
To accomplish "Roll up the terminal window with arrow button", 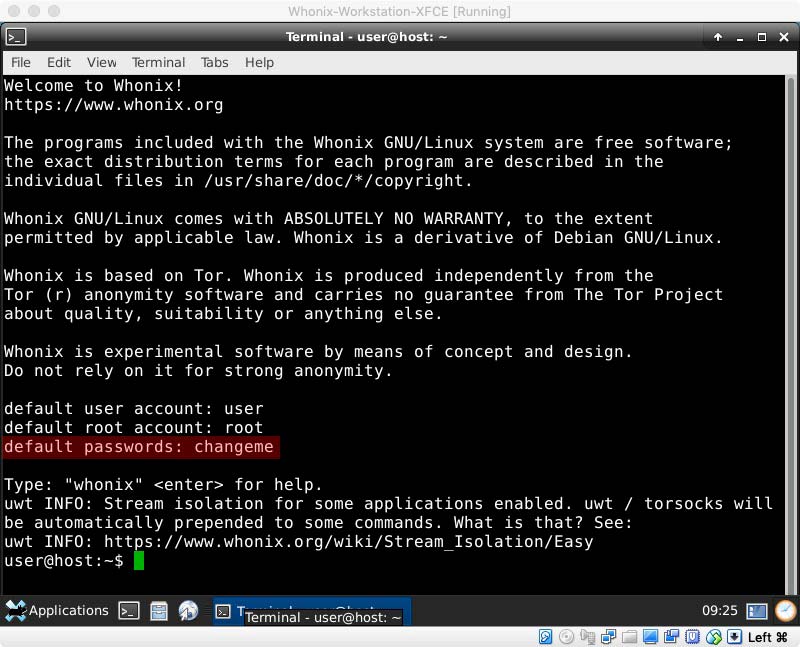I will coord(718,37).
